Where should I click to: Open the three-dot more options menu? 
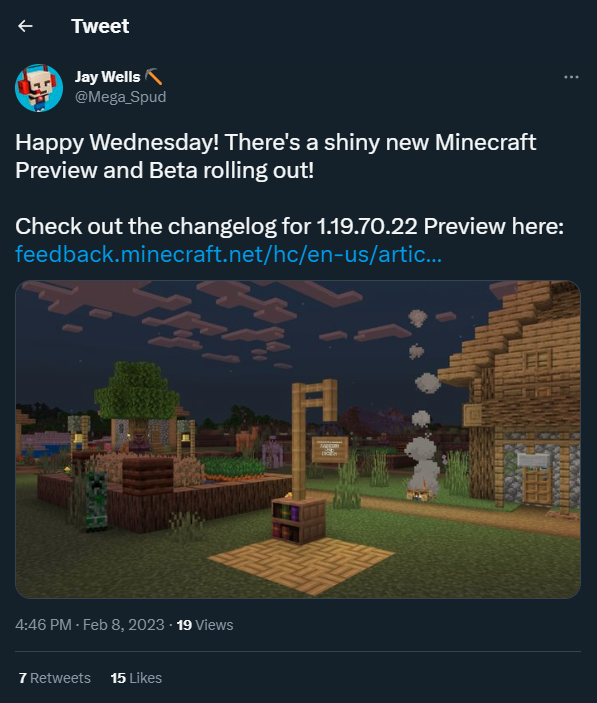(x=571, y=77)
